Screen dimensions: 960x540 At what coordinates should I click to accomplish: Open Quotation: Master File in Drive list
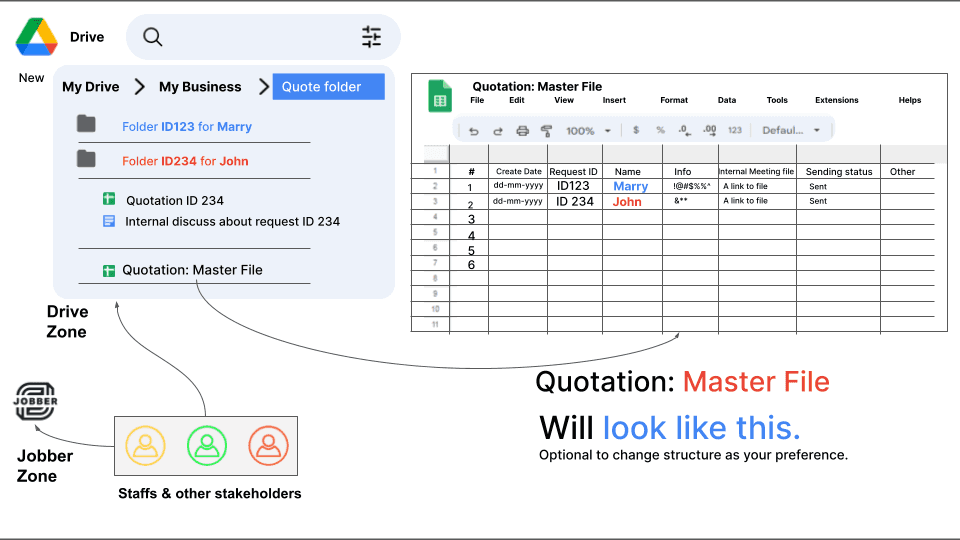tap(192, 270)
